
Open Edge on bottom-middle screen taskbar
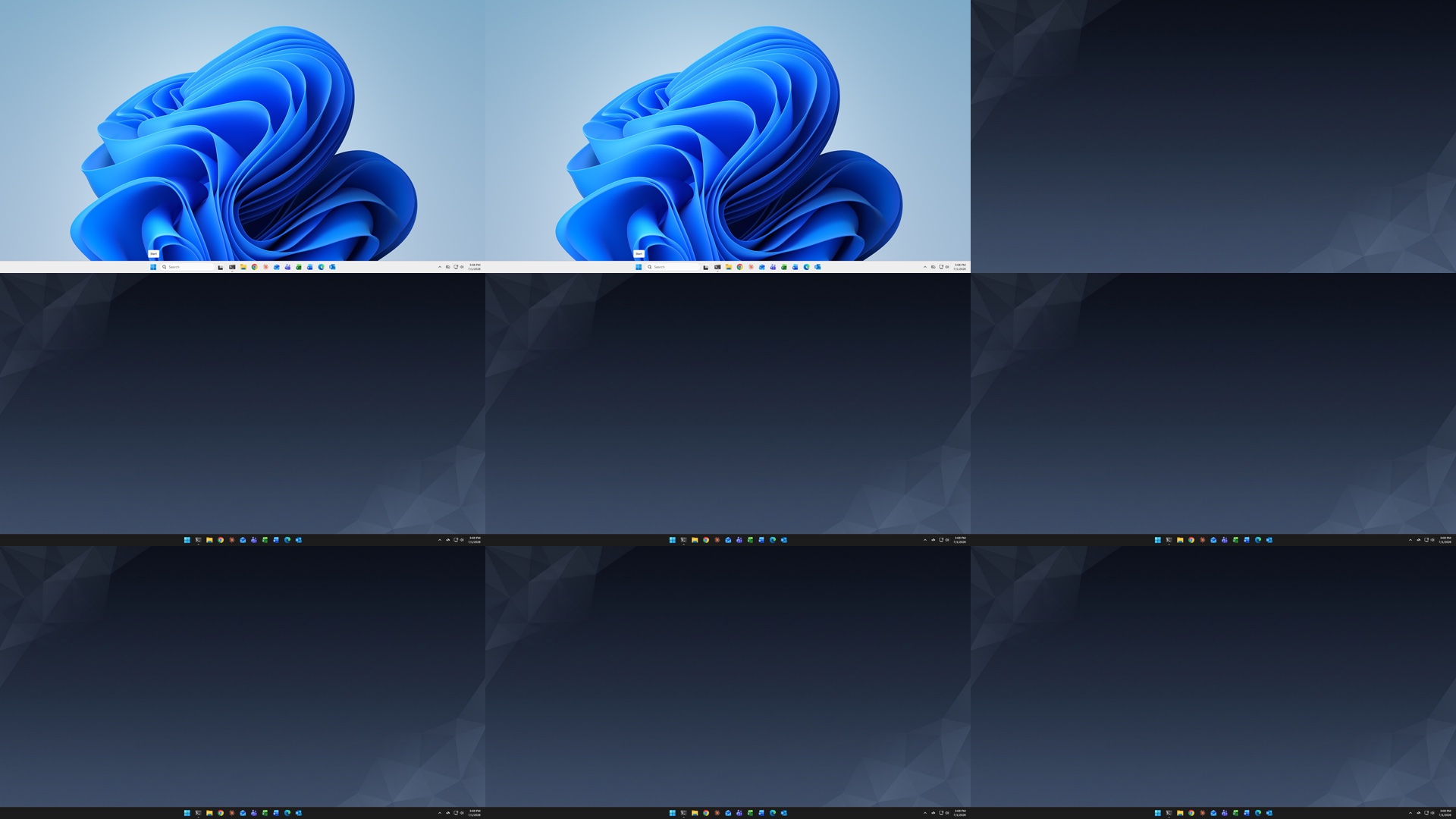point(773,813)
